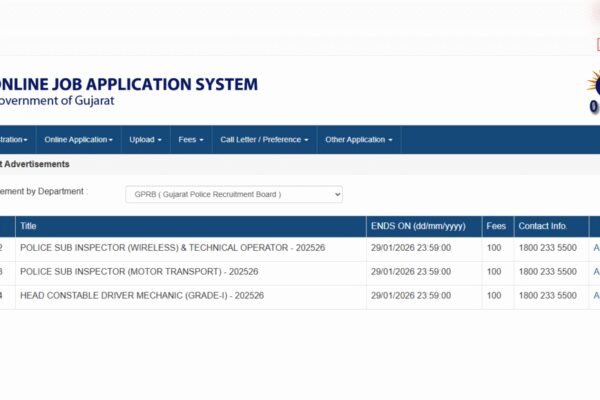Expand the GPRB department dropdown

coord(234,194)
